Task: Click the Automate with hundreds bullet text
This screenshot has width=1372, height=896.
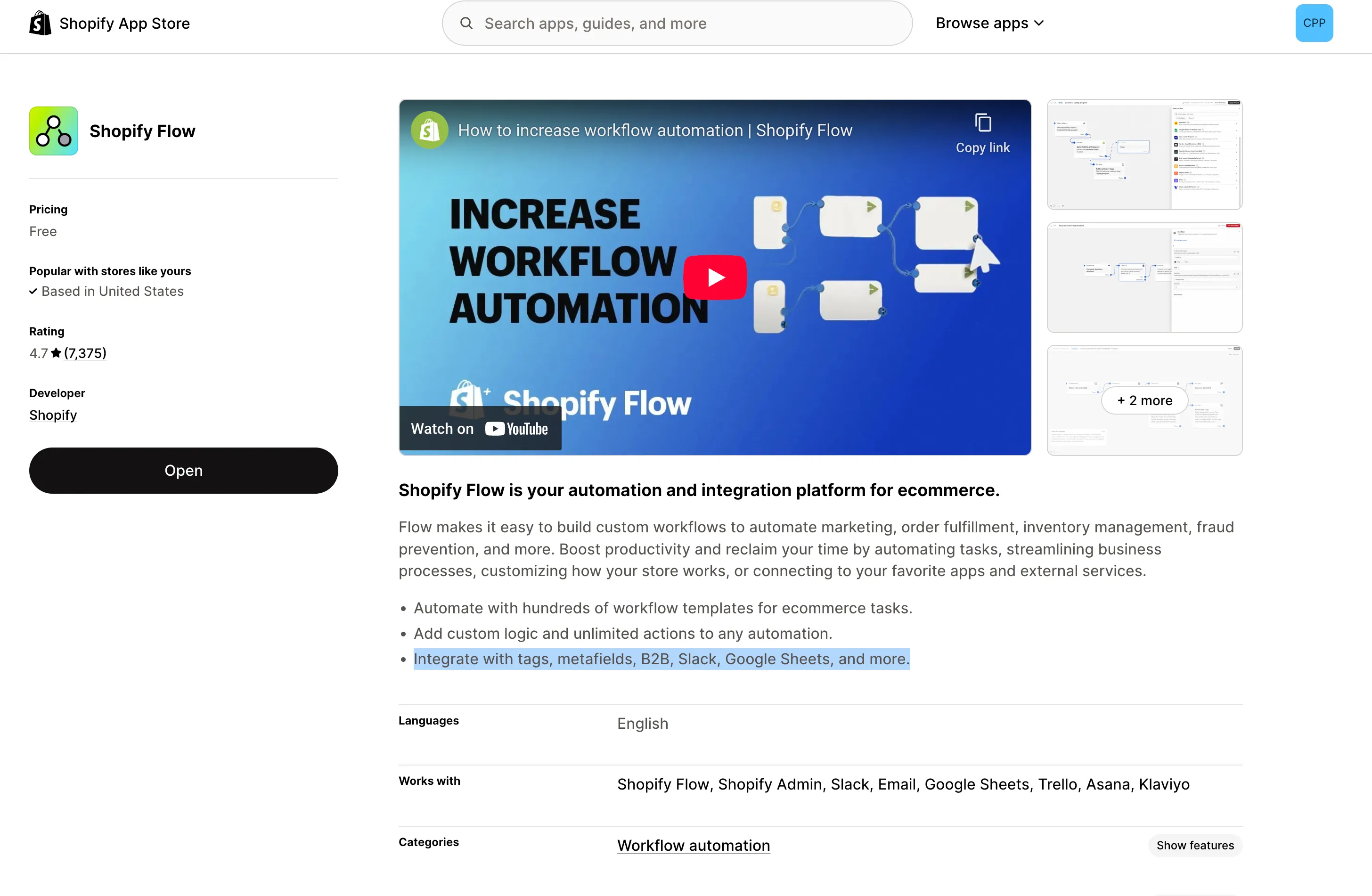Action: coord(662,608)
